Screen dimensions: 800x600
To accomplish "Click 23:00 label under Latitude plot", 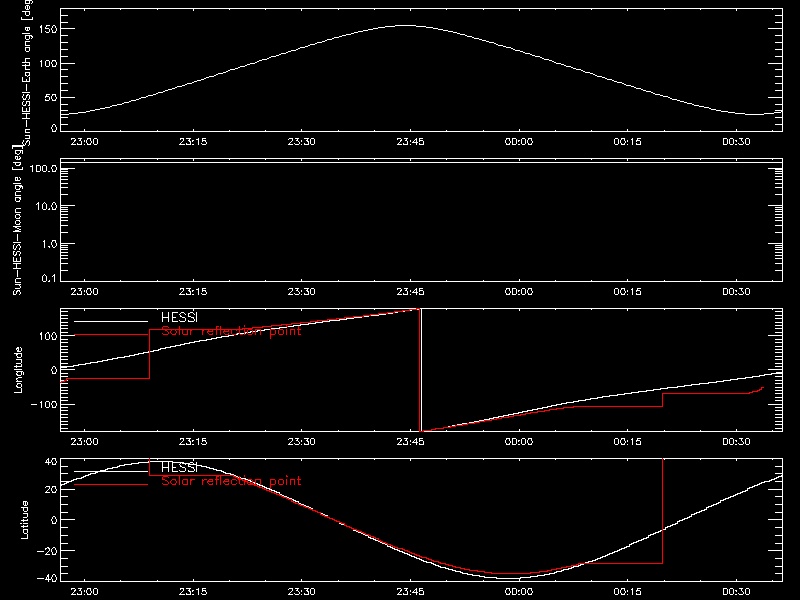I will 84,591.
